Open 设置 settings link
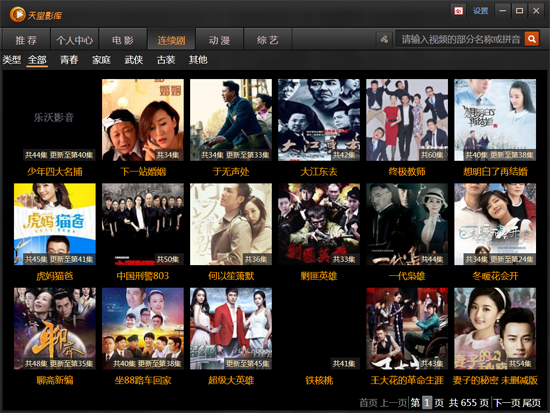The width and height of the screenshot is (550, 413). [480, 11]
